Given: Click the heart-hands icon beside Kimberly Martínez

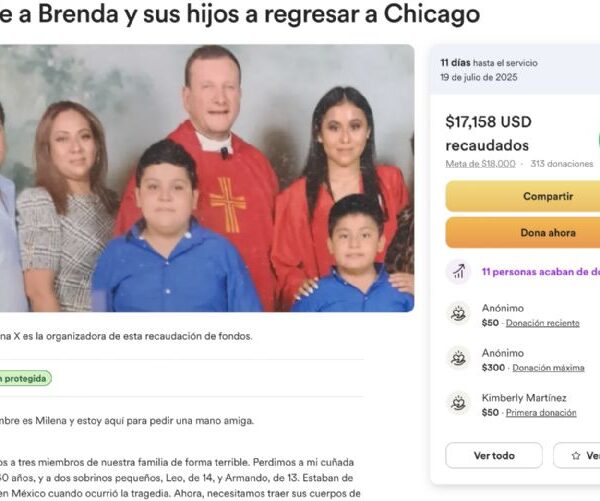Looking at the screenshot, I should (458, 403).
